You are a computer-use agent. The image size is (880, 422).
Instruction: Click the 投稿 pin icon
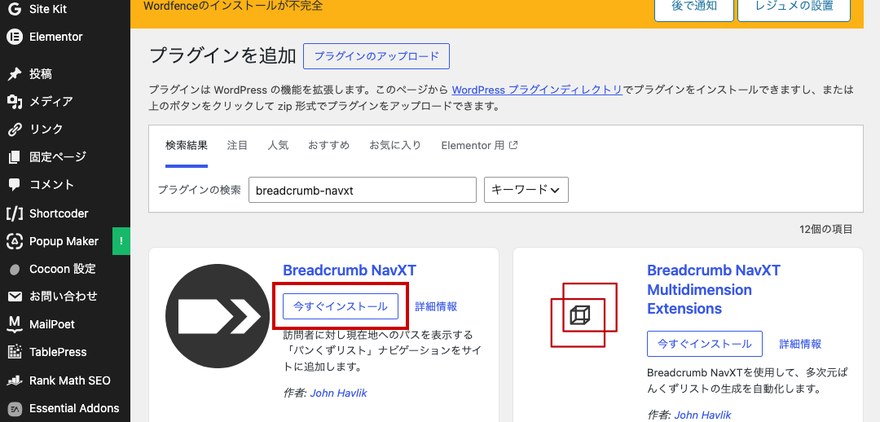[x=15, y=74]
